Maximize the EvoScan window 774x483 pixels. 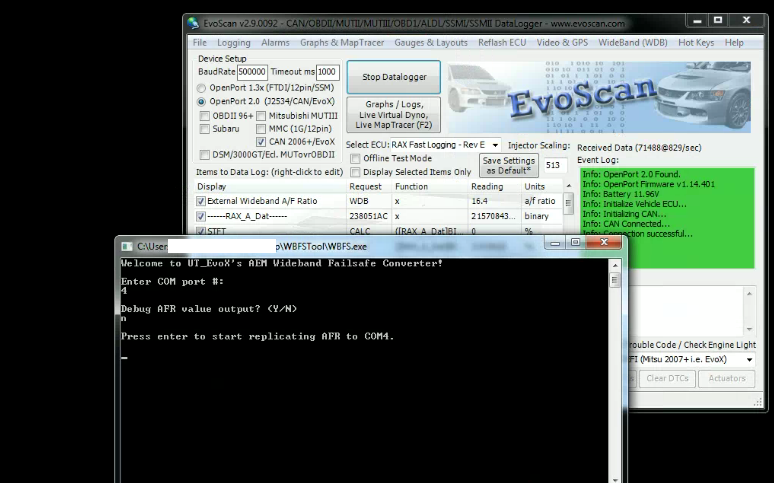(x=718, y=21)
